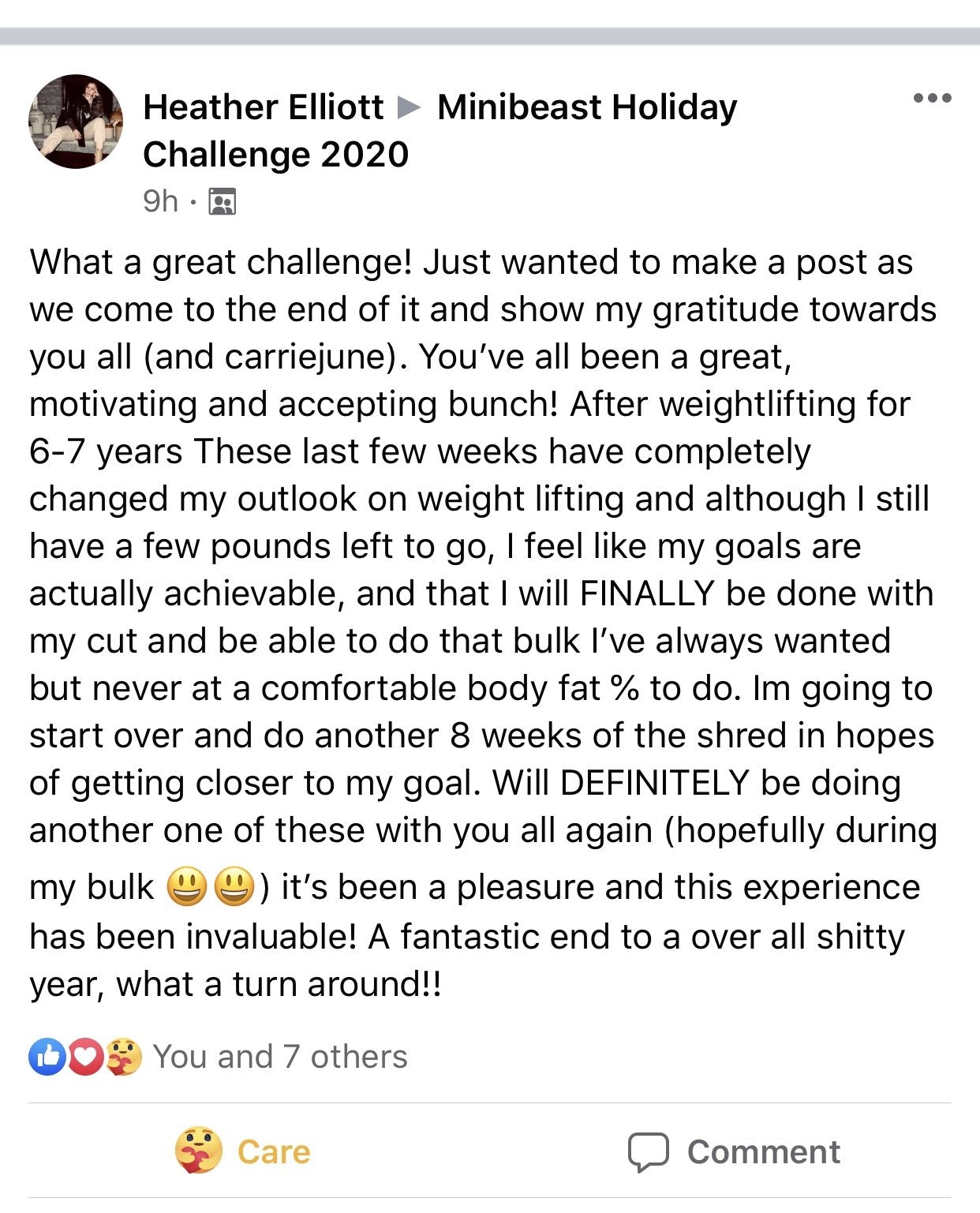Open the Minibeast Holiday group link

tap(586, 107)
